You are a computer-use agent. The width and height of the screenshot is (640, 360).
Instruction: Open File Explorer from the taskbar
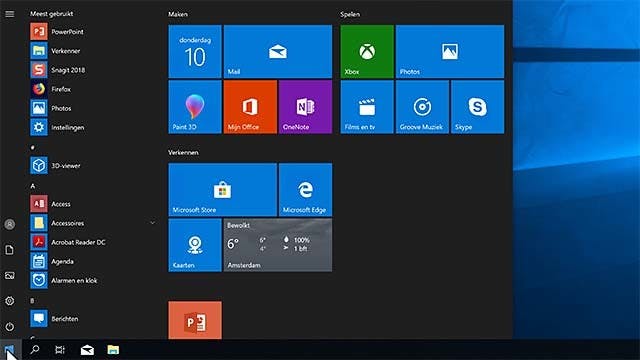pyautogui.click(x=113, y=350)
